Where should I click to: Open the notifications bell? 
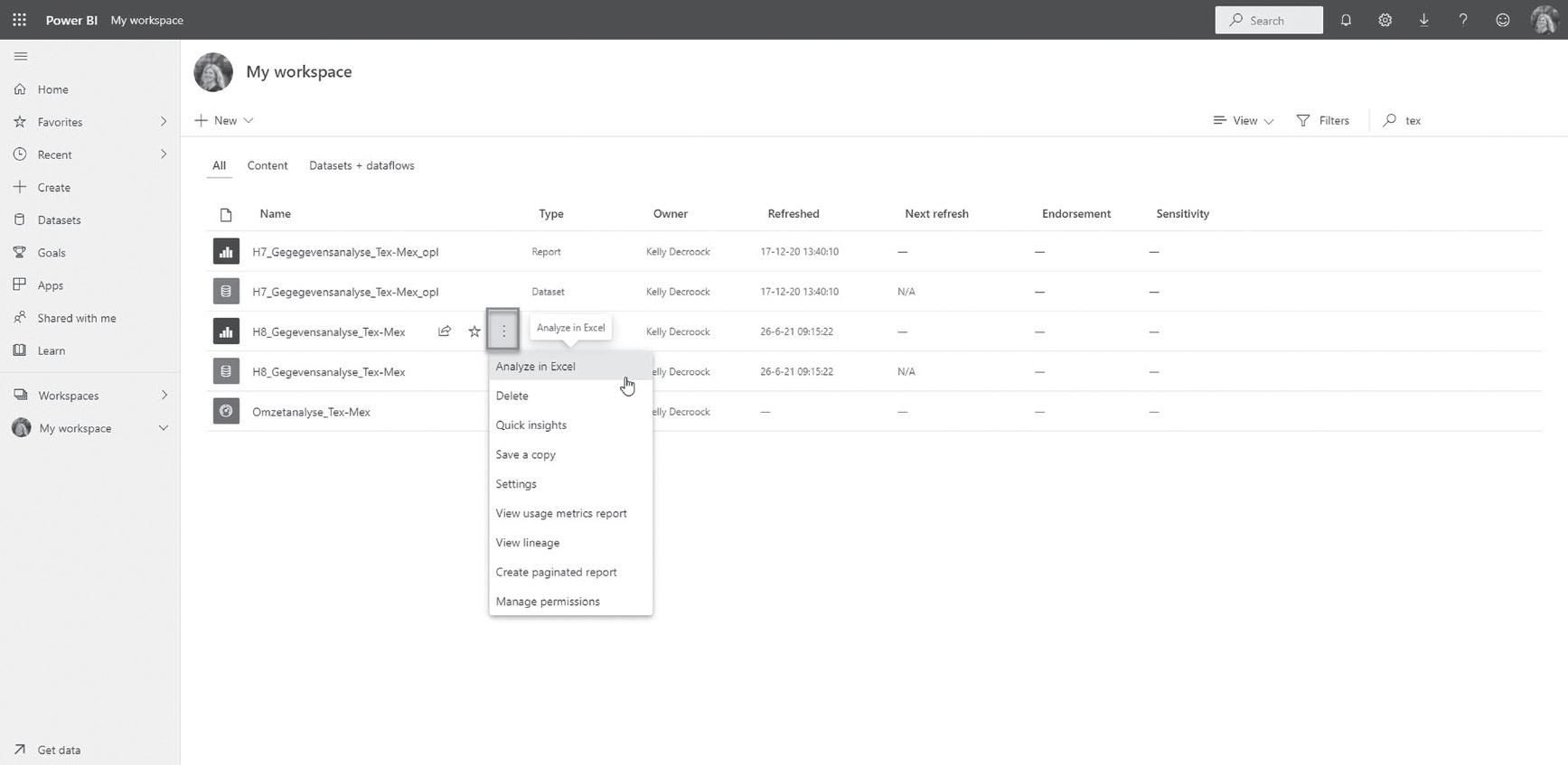point(1346,20)
